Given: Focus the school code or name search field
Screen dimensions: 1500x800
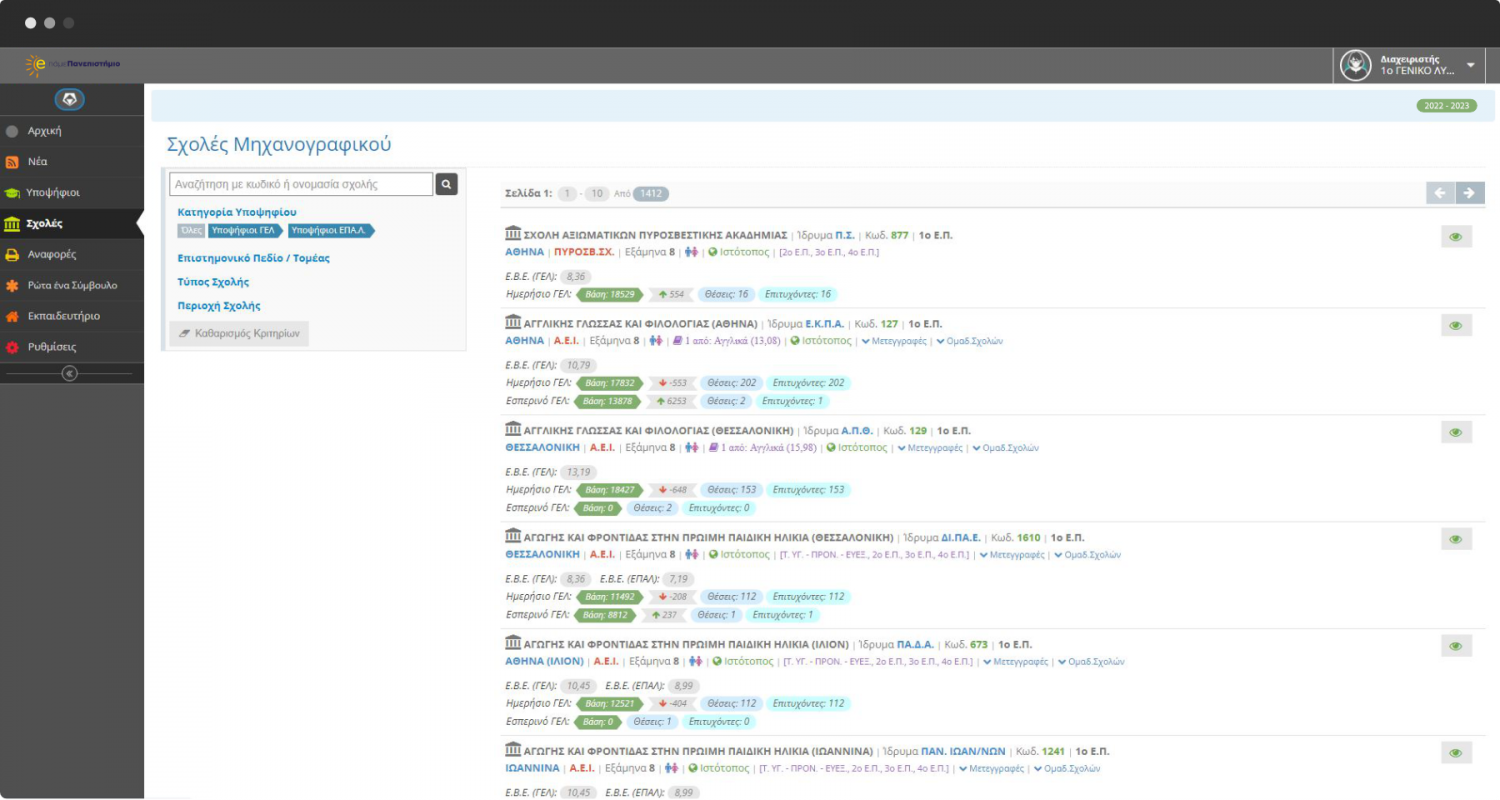Looking at the screenshot, I should click(x=301, y=184).
